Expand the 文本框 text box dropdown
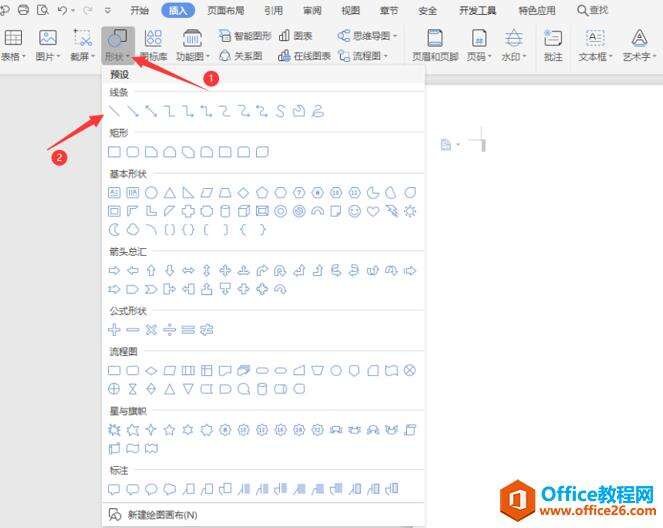 tap(611, 56)
